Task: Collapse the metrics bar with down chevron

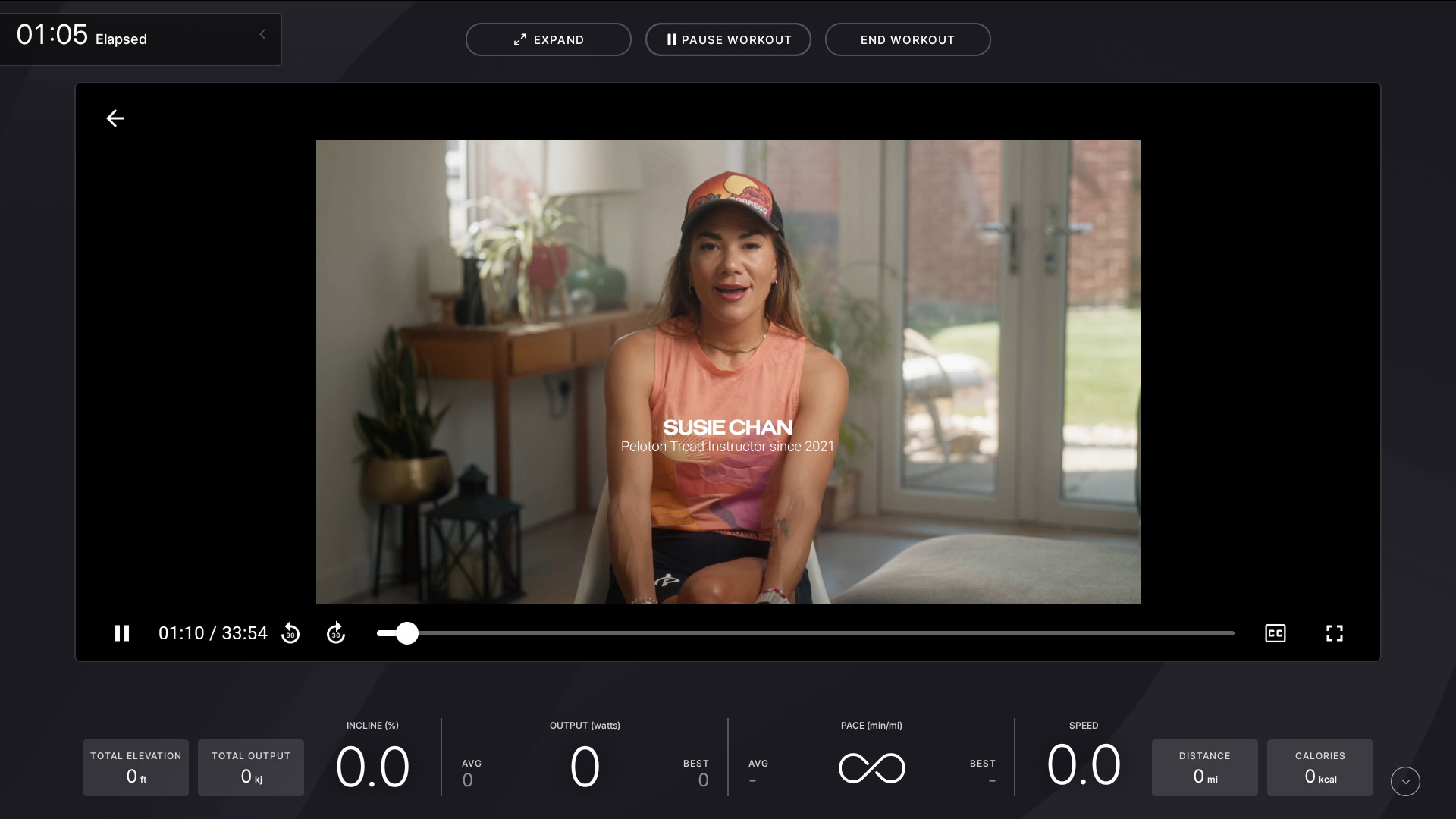Action: click(1405, 782)
